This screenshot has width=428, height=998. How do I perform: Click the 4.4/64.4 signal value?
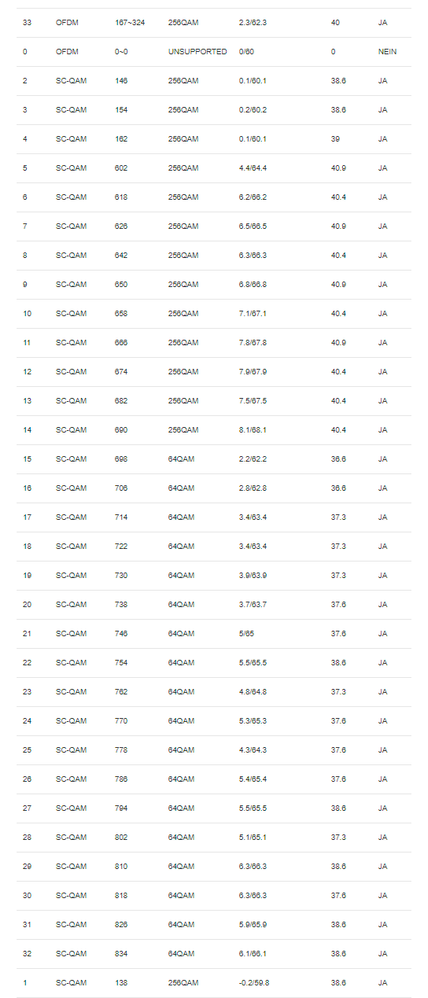pos(253,168)
